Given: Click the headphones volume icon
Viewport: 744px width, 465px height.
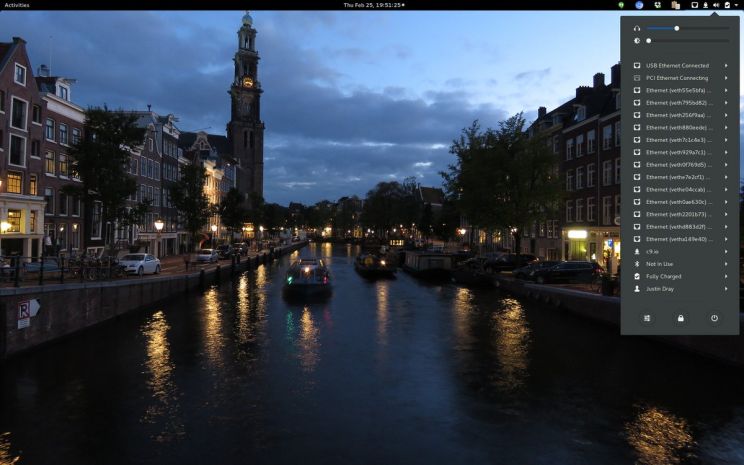Looking at the screenshot, I should (637, 28).
